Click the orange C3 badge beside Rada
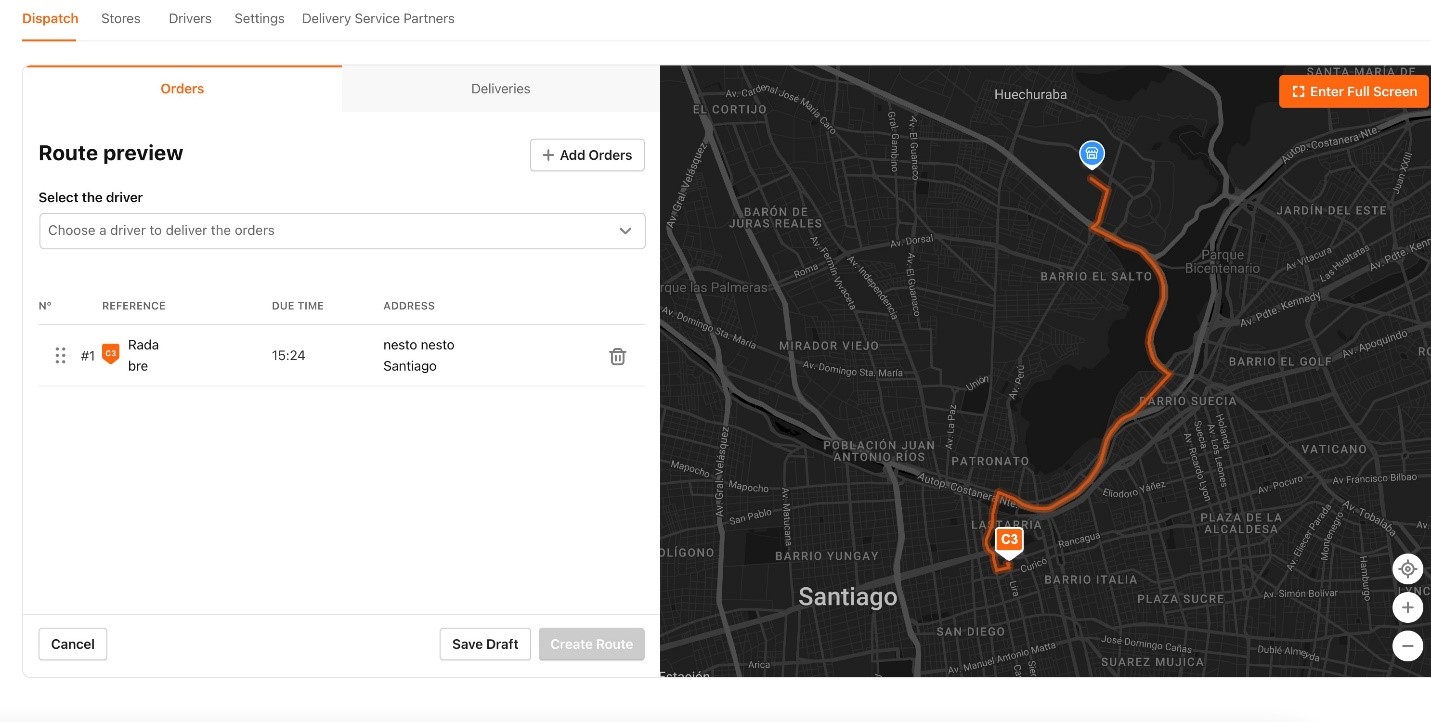 [x=111, y=353]
